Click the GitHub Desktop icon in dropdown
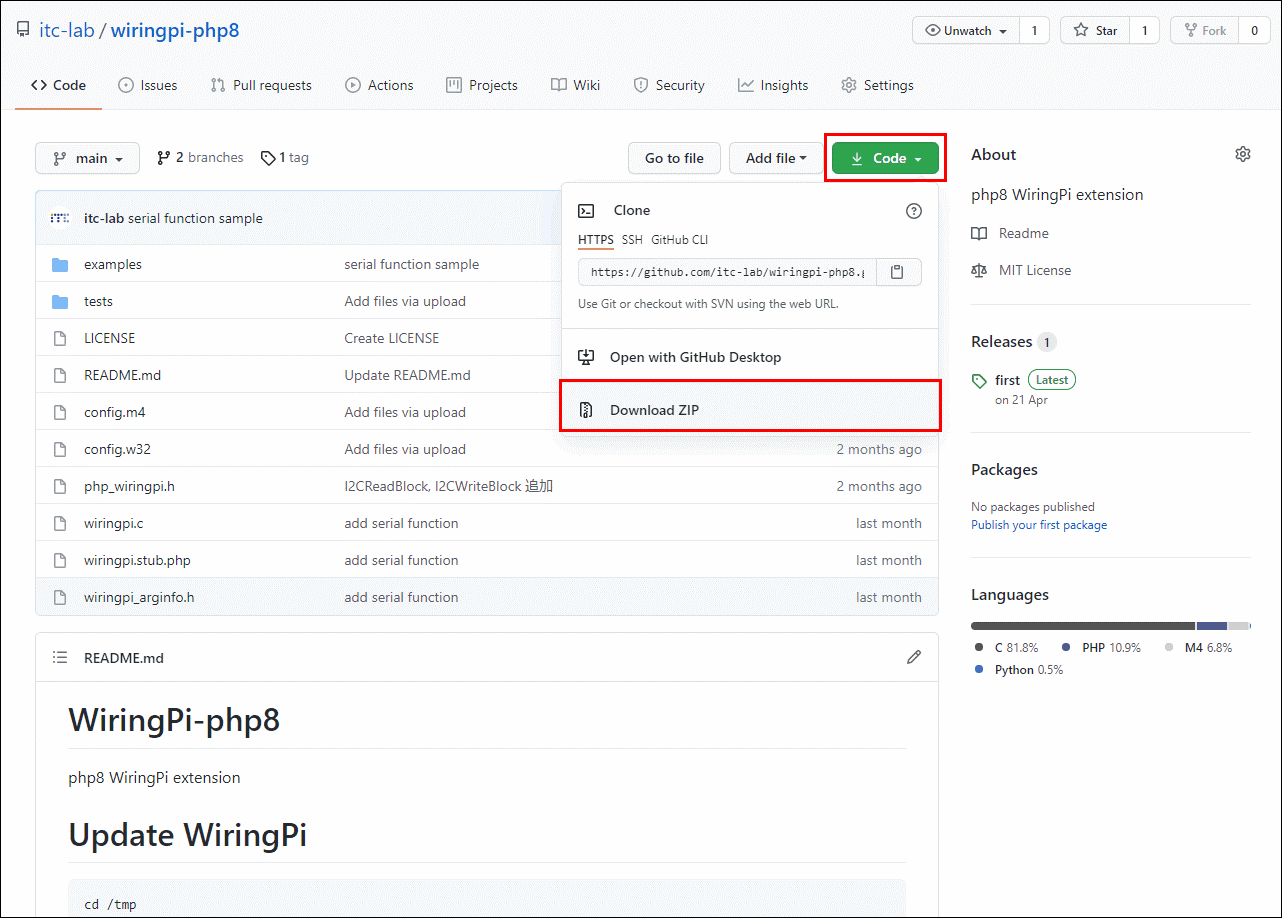Image resolution: width=1282 pixels, height=918 pixels. tap(587, 357)
